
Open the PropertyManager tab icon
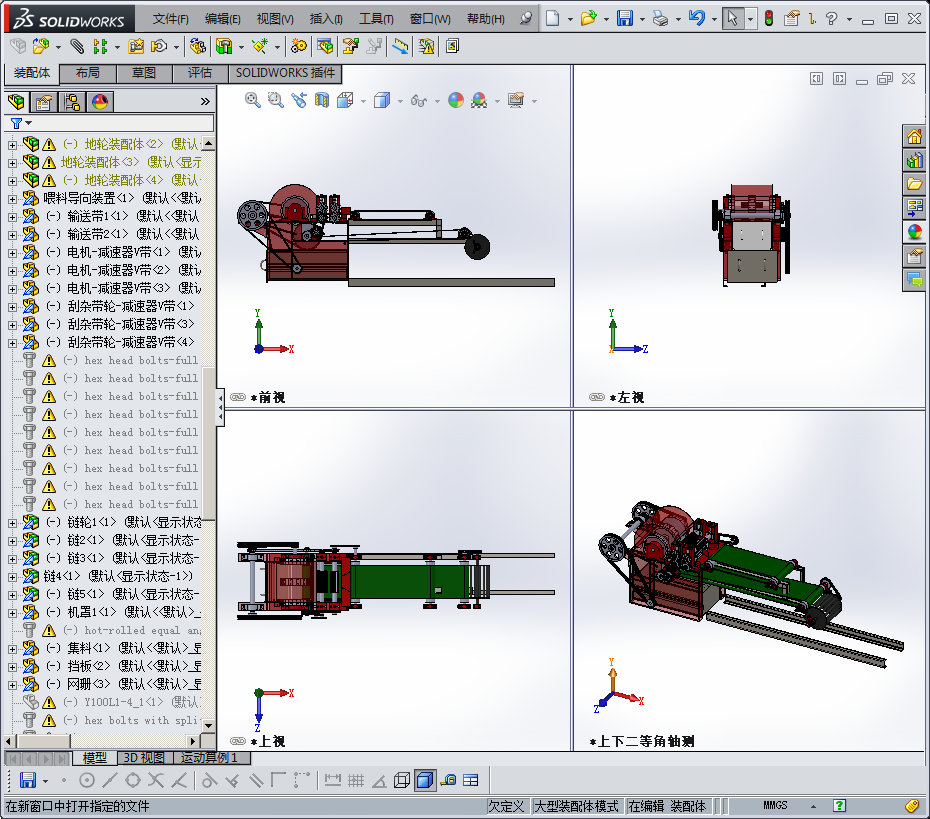click(x=43, y=102)
